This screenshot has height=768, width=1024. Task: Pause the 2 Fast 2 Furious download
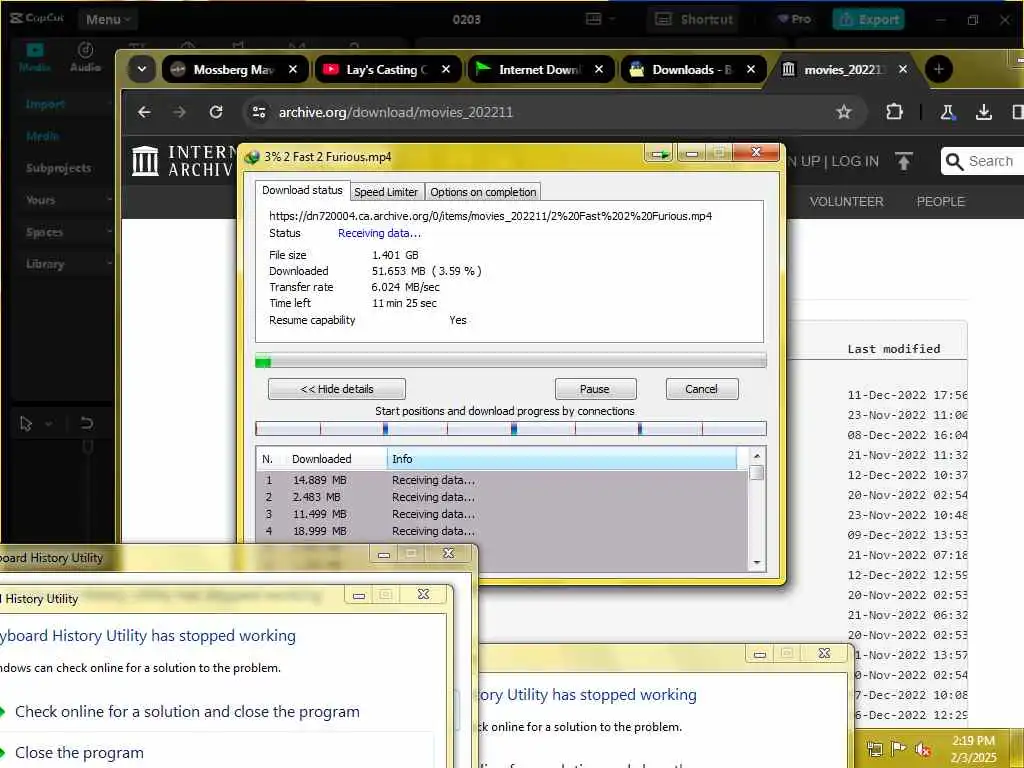(x=595, y=389)
